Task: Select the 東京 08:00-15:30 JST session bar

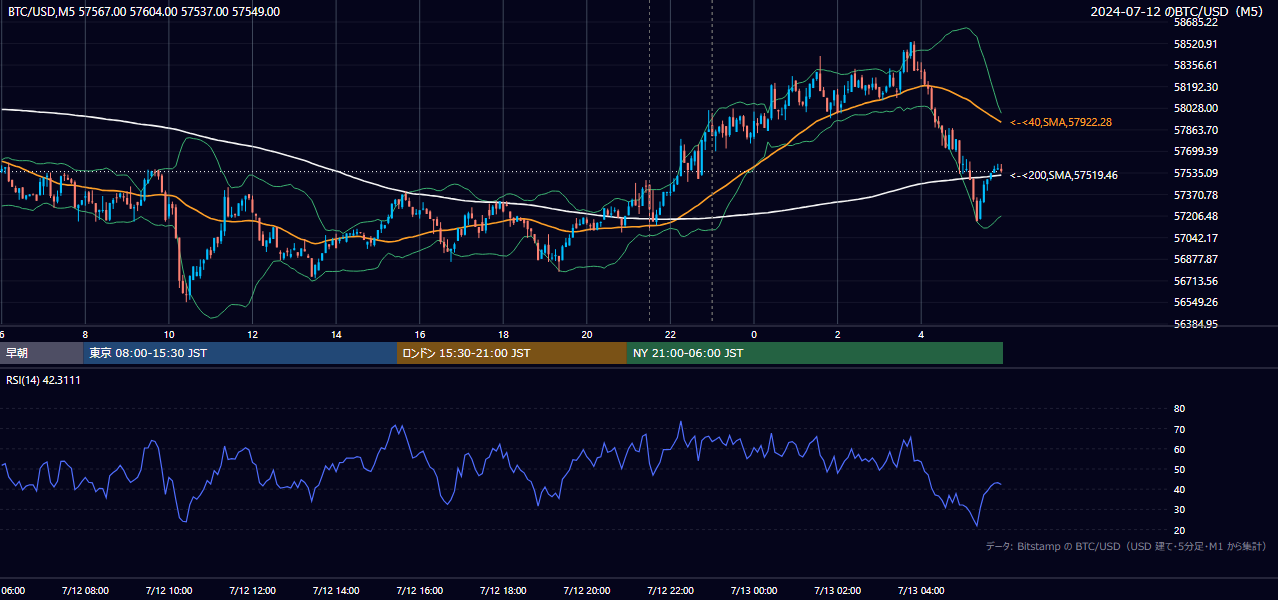Action: tap(240, 353)
